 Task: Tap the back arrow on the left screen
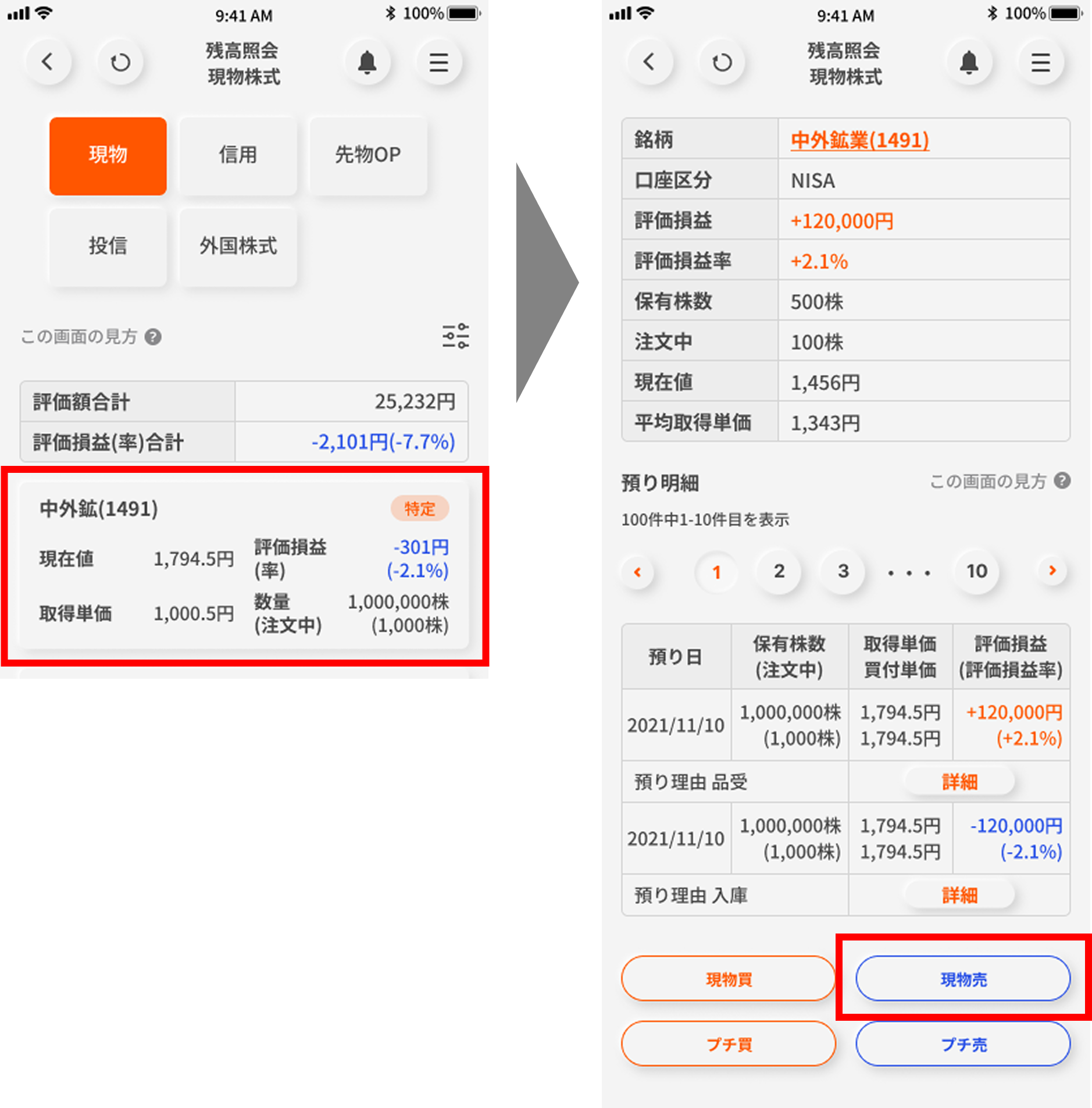(x=48, y=62)
